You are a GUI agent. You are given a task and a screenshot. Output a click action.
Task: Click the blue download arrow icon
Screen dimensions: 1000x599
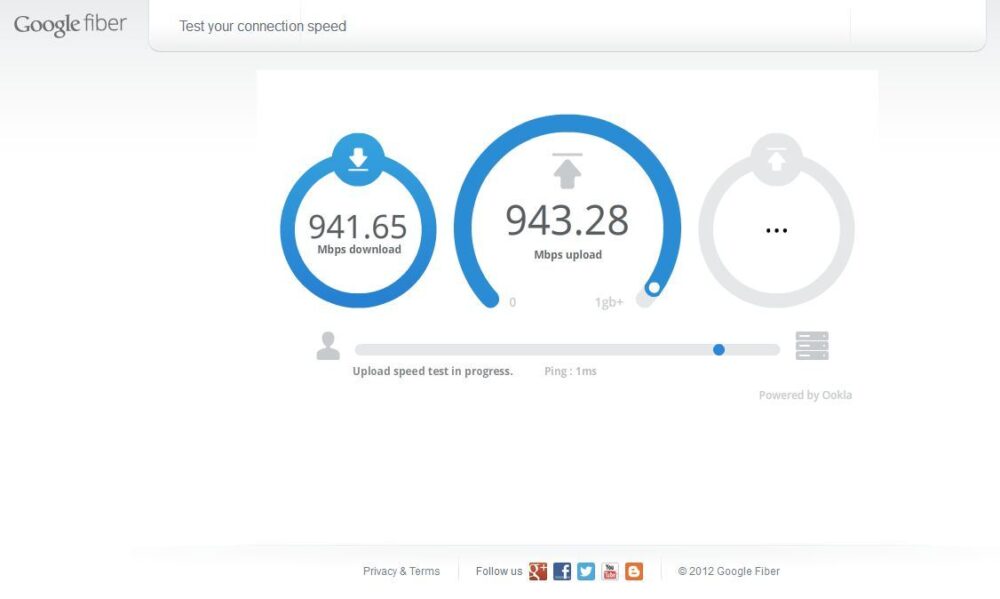(358, 159)
